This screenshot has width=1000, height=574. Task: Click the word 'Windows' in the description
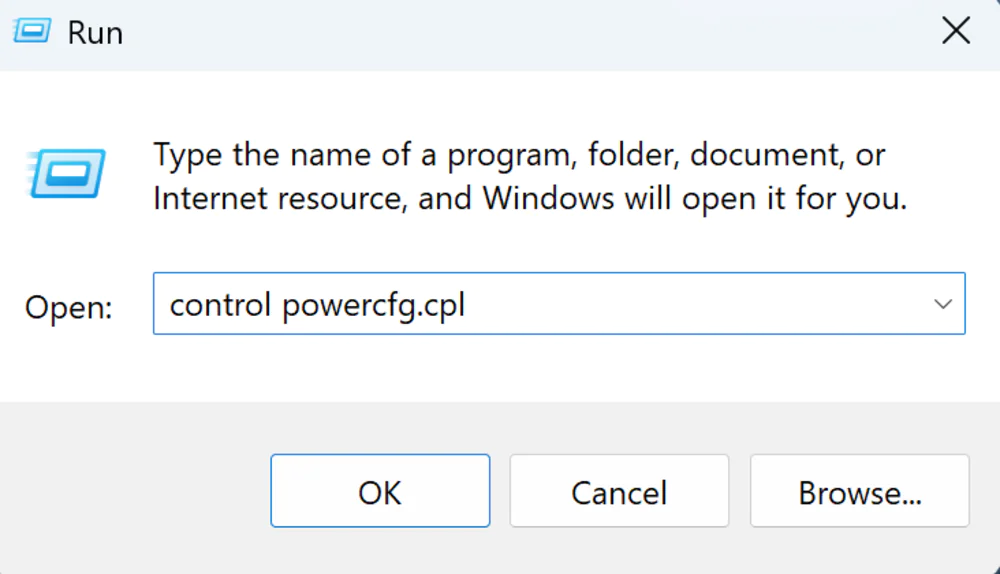pos(548,198)
